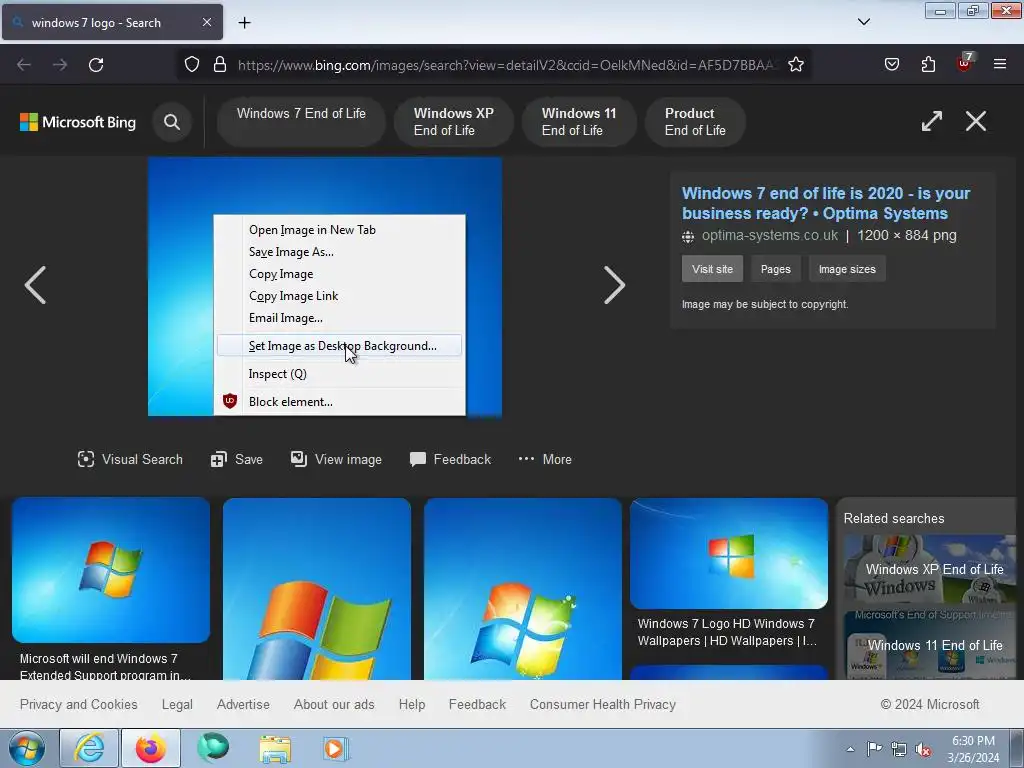The width and height of the screenshot is (1024, 768).
Task: Open the Microsoft will end Windows 7 thumbnail
Action: (111, 569)
